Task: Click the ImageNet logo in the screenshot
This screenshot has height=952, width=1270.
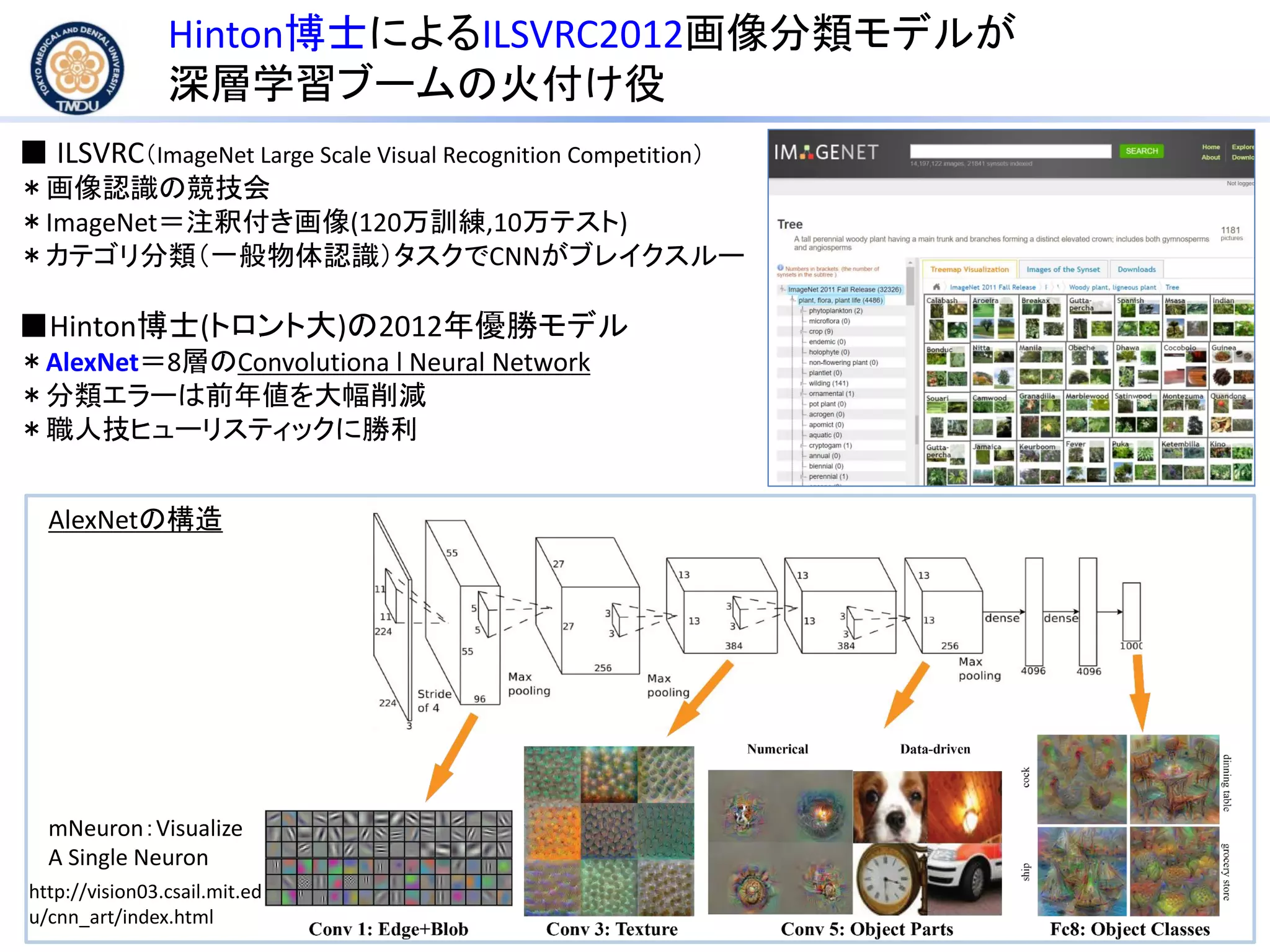Action: (826, 152)
